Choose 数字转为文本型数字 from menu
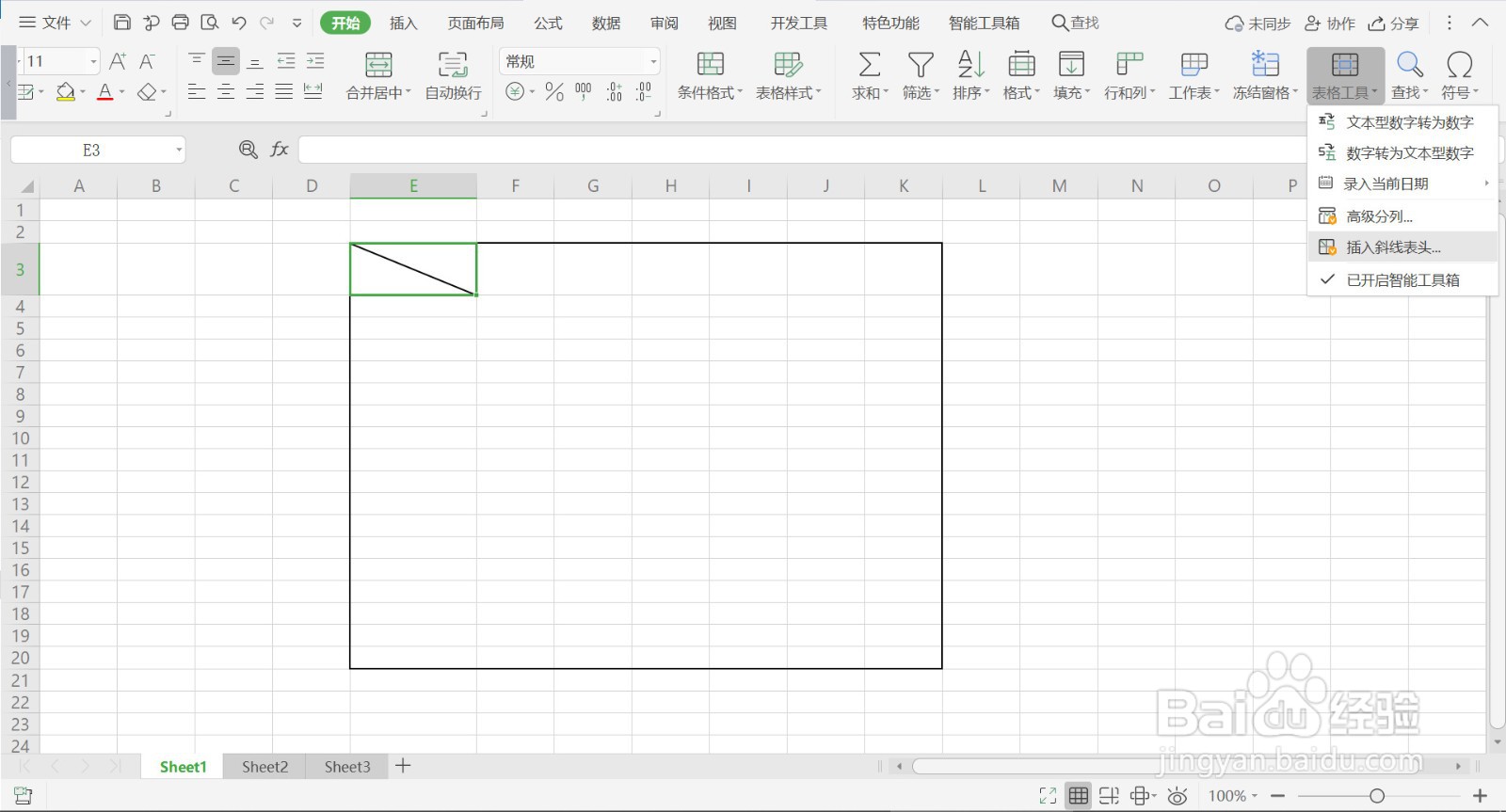Viewport: 1506px width, 812px height. [1402, 152]
